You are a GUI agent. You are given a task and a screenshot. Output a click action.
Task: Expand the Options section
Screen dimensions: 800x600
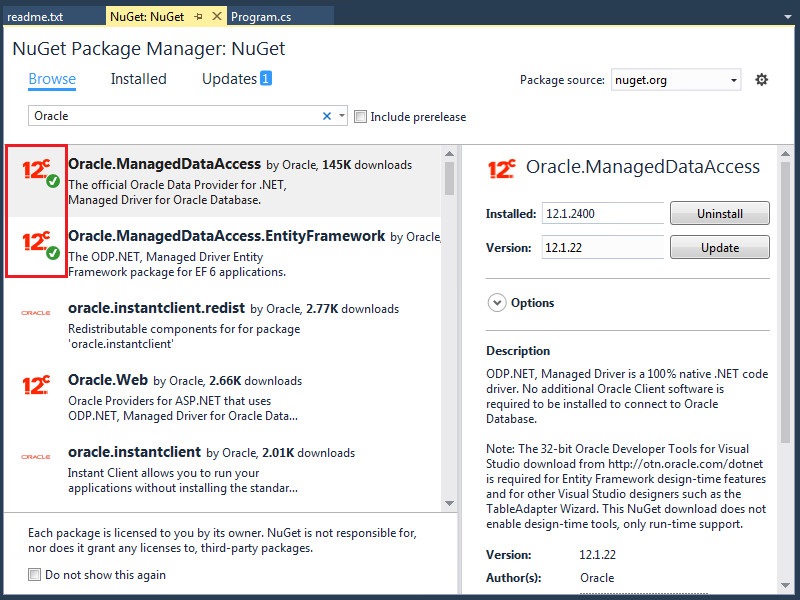click(496, 303)
